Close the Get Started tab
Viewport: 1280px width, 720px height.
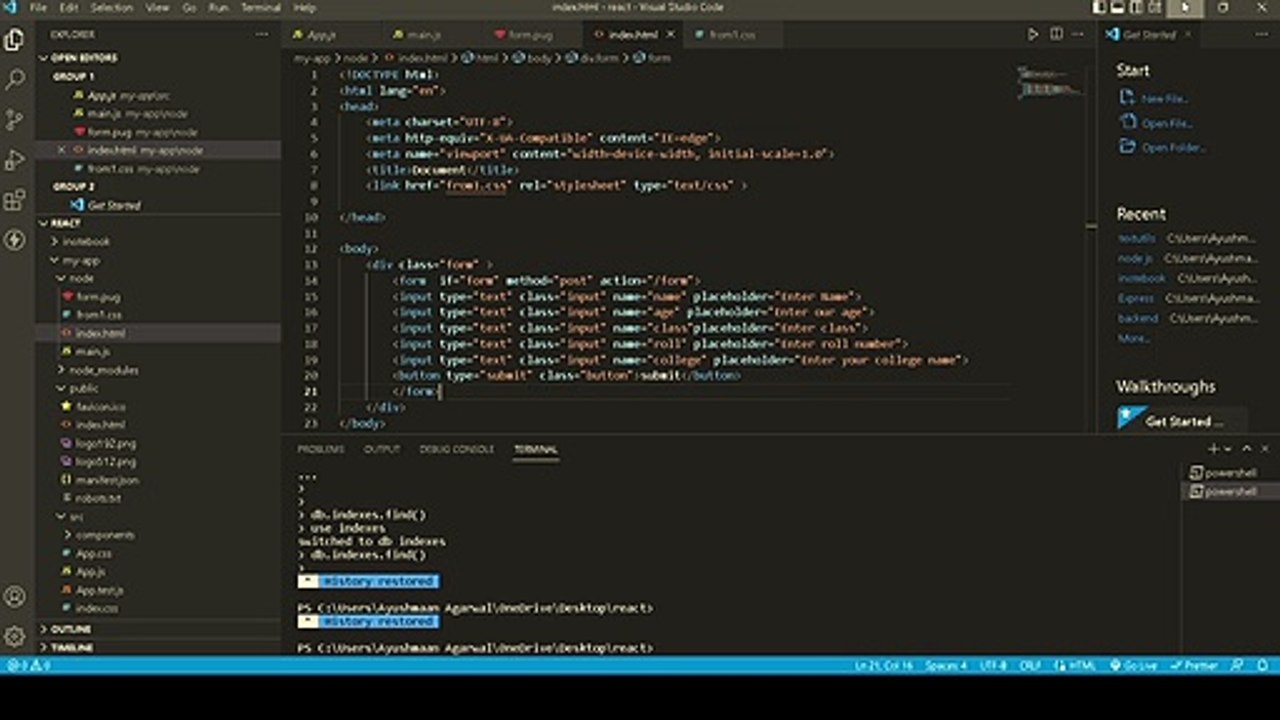point(1187,34)
